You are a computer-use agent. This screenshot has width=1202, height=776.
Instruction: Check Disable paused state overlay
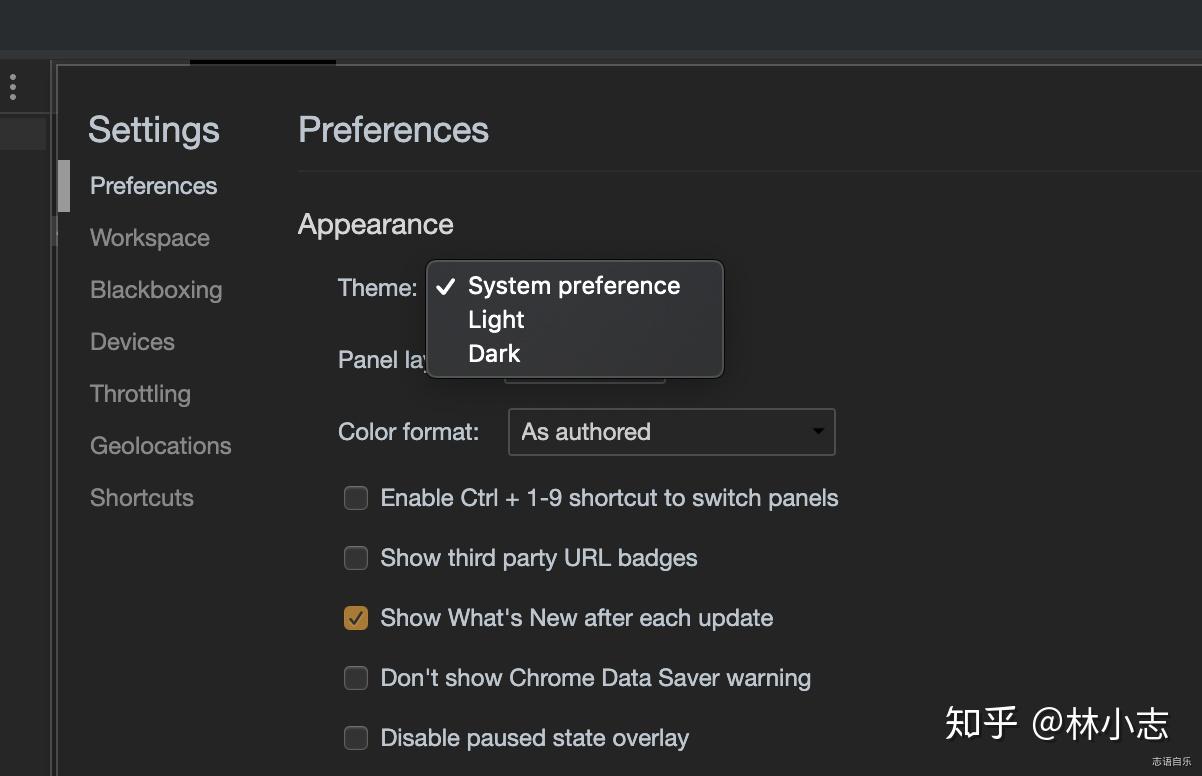coord(356,738)
